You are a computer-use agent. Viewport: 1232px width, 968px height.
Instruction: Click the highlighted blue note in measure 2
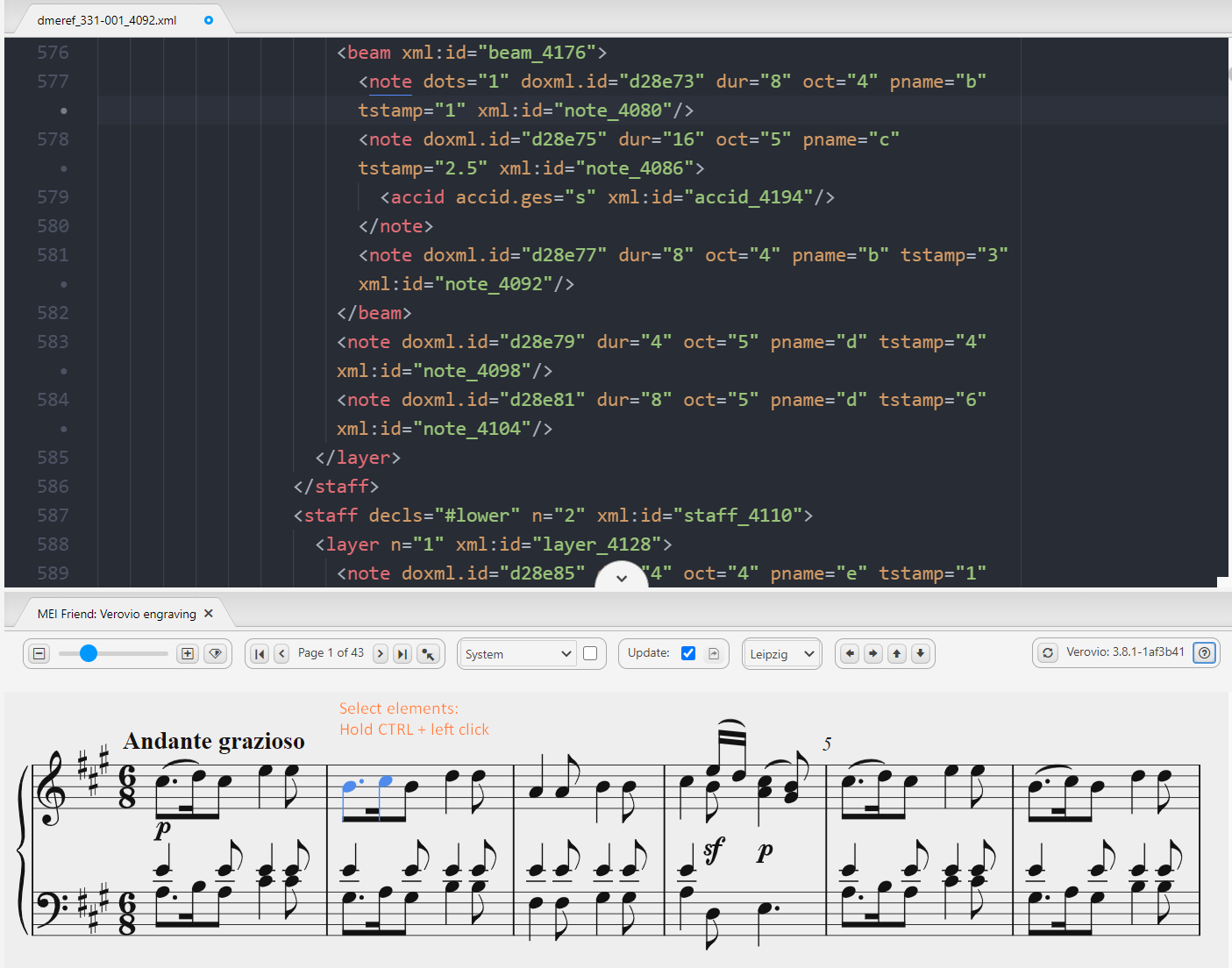[349, 786]
